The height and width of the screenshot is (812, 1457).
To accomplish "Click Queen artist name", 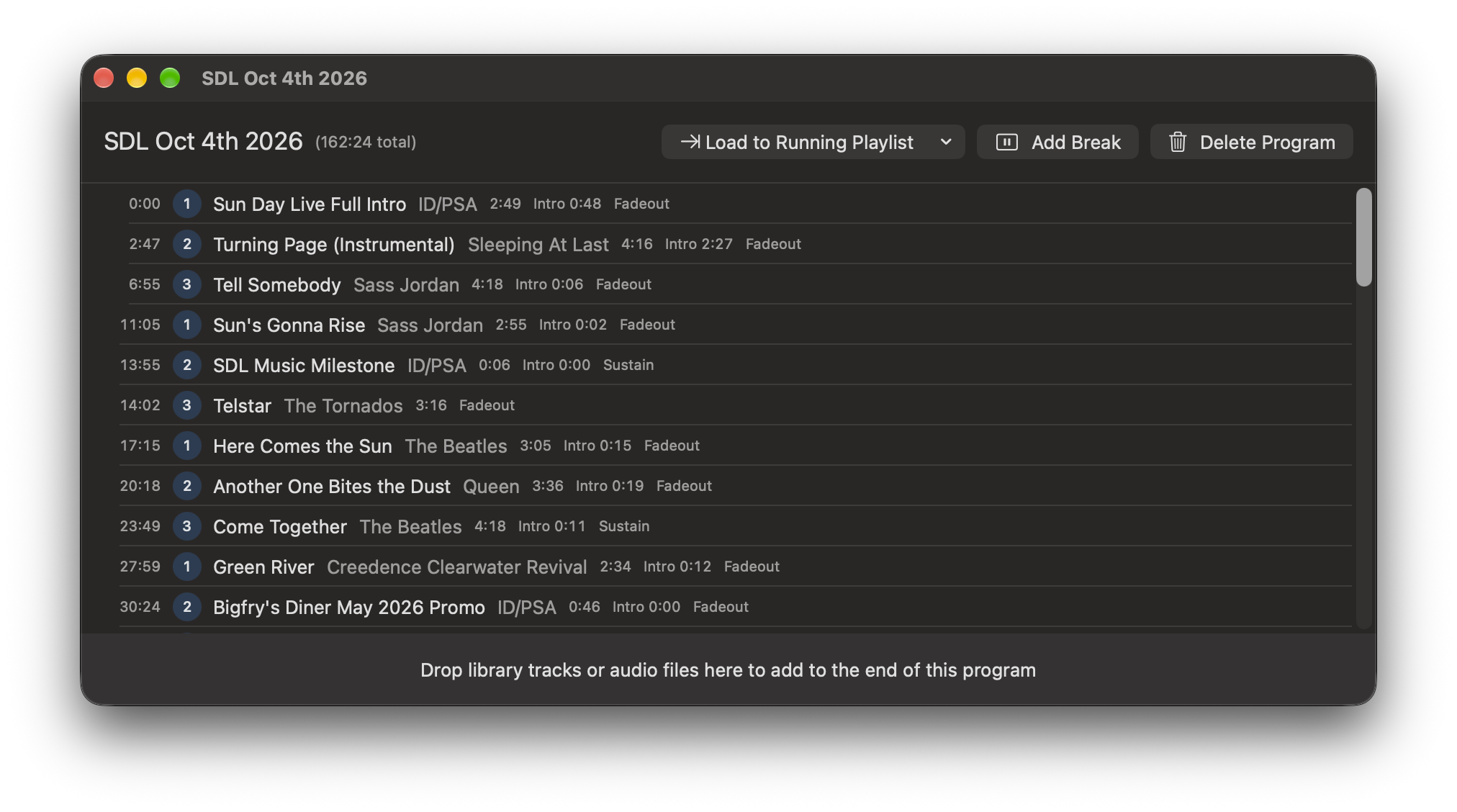I will coord(491,487).
